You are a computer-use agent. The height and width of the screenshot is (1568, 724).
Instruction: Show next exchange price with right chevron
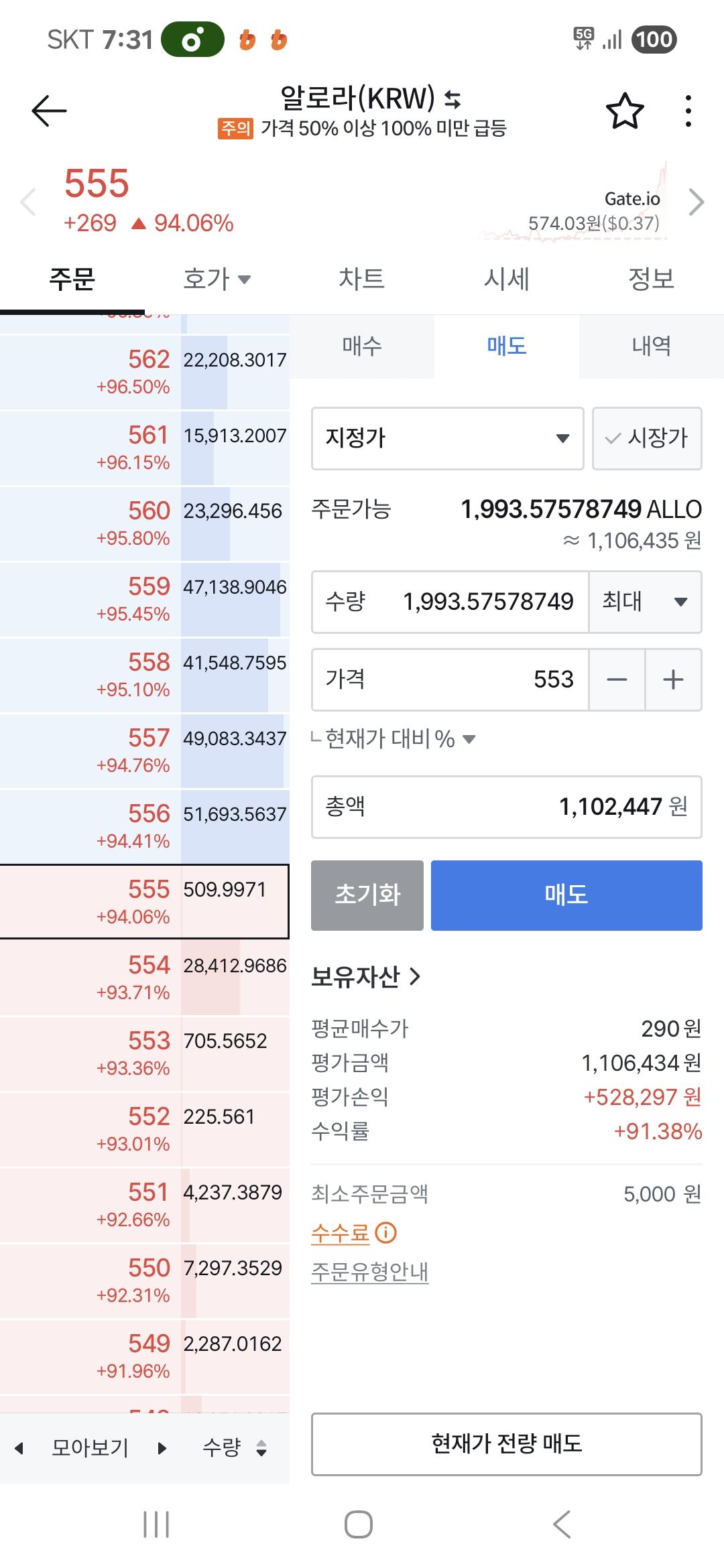click(697, 201)
